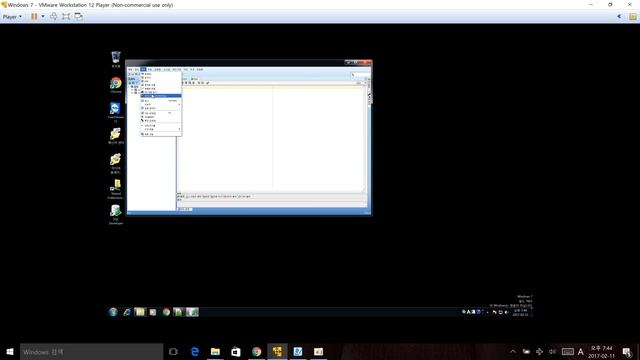Select the Chrome shortcut on guest desktop
640x360 pixels.
116,85
